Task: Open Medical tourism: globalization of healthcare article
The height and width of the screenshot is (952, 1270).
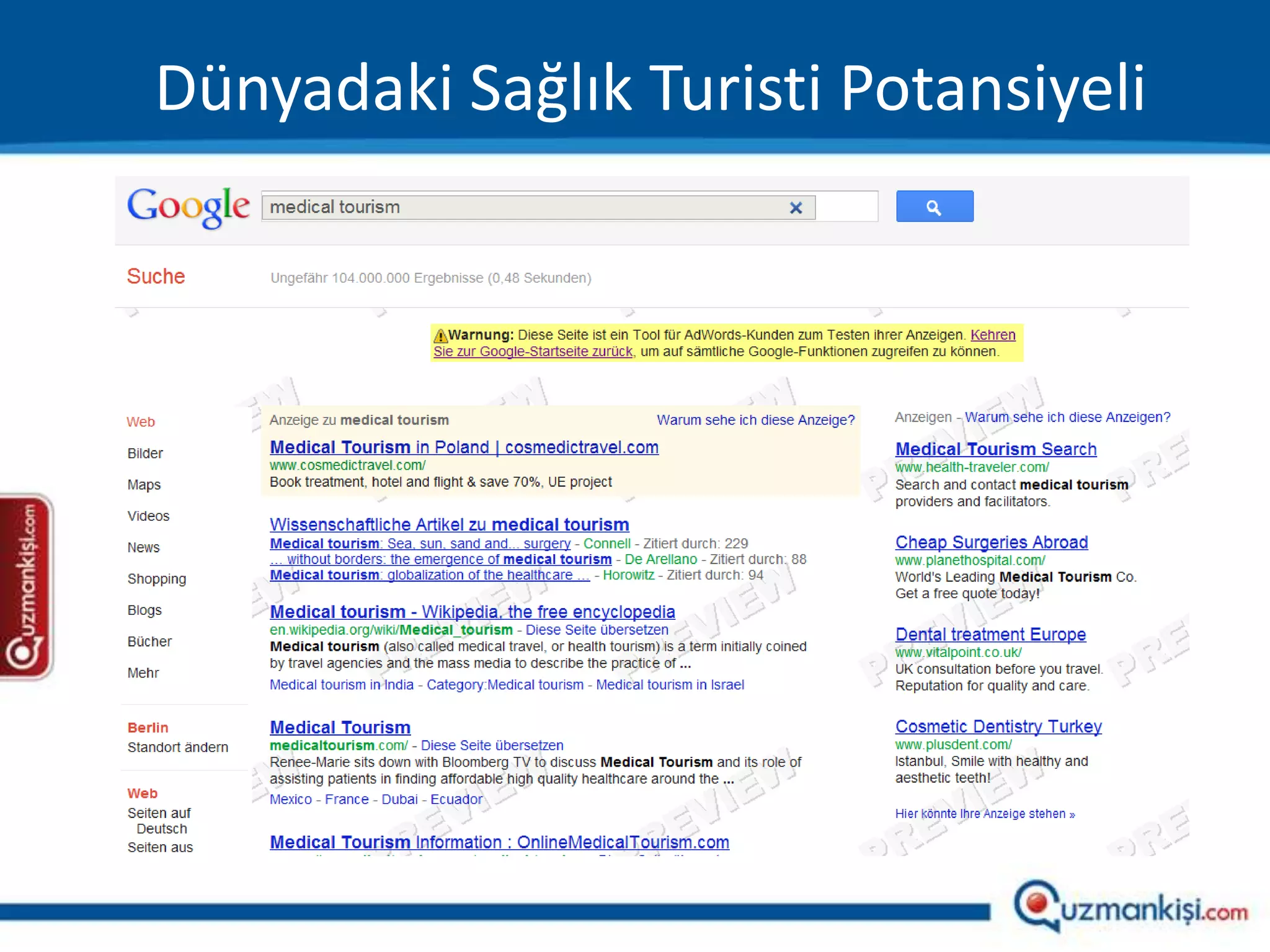Action: (430, 575)
